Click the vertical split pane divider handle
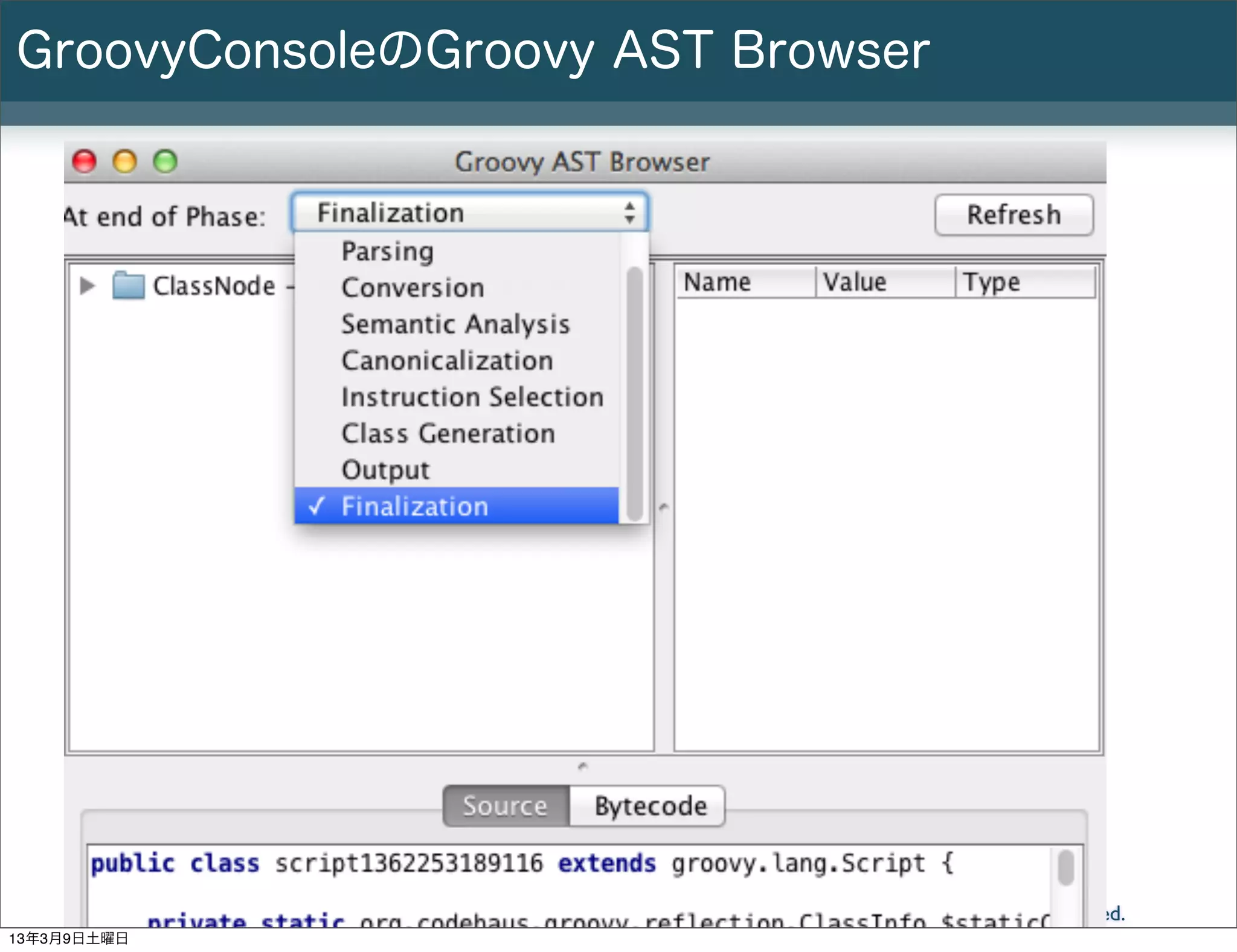The image size is (1237, 952). coord(664,506)
